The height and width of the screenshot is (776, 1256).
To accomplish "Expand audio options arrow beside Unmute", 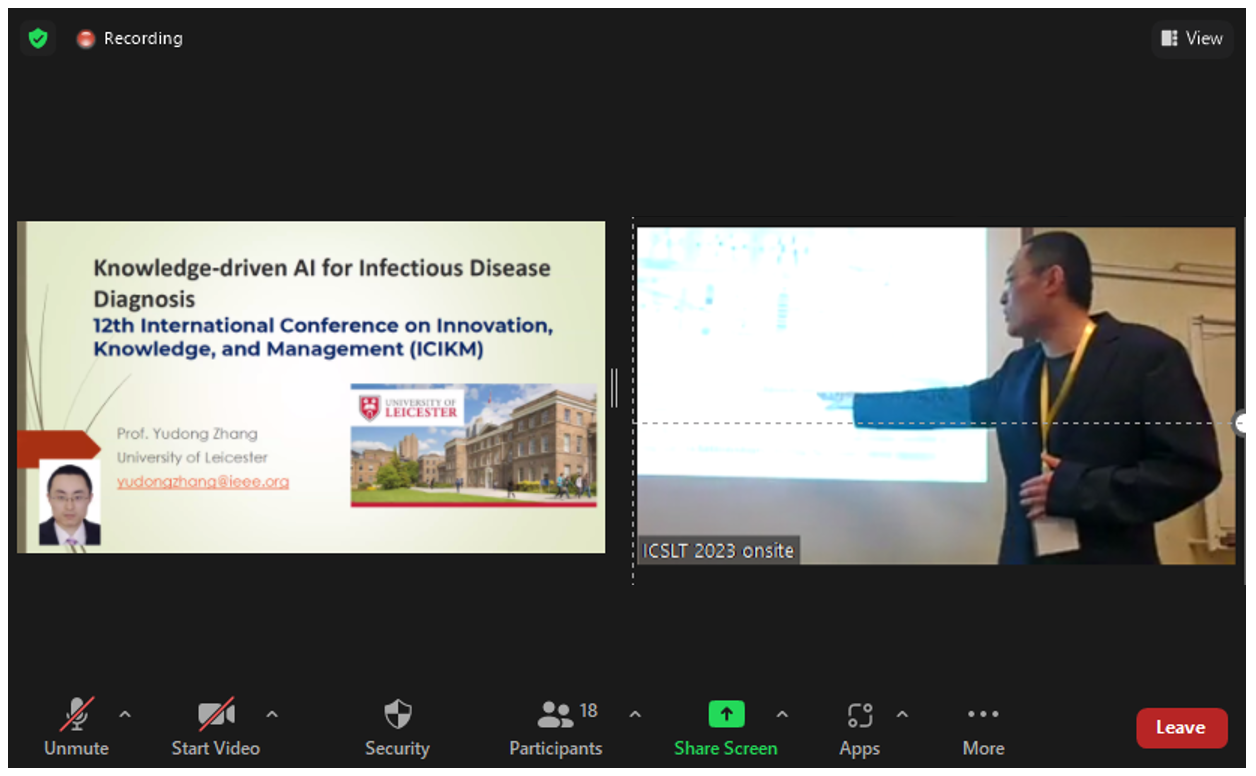I will coord(125,714).
